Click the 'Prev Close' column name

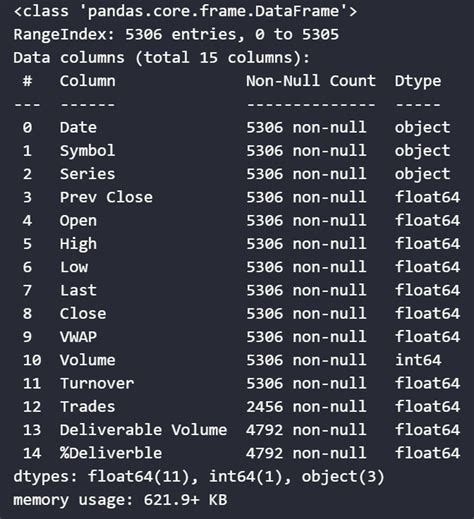coord(106,197)
